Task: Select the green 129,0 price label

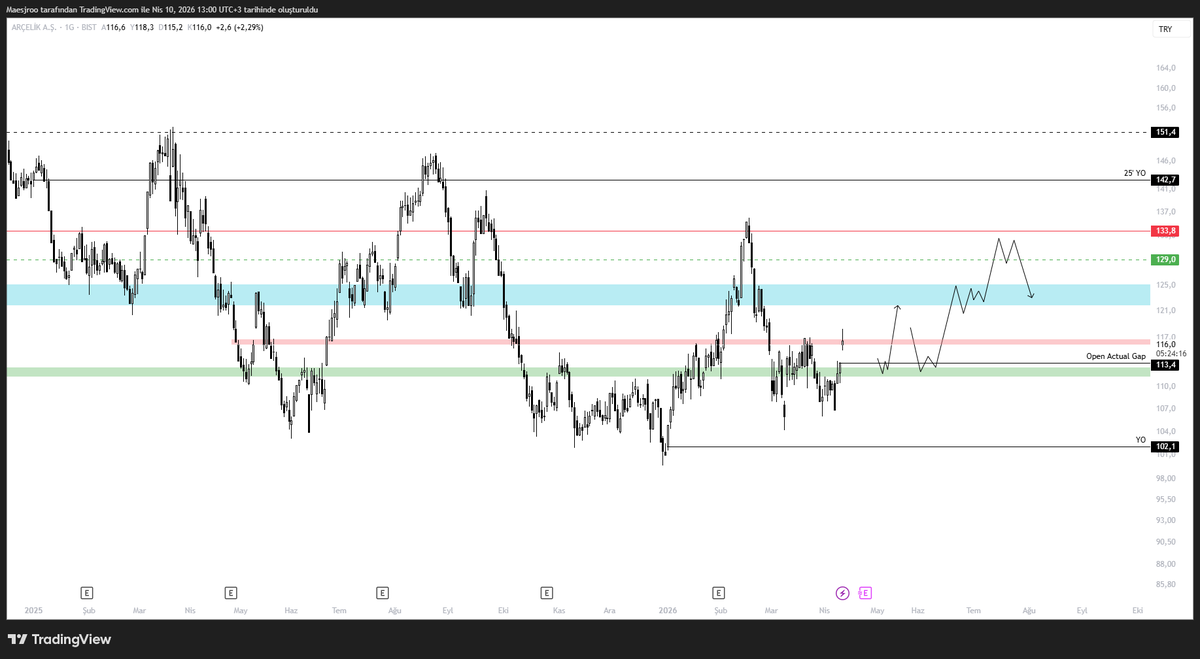Action: tap(1166, 259)
